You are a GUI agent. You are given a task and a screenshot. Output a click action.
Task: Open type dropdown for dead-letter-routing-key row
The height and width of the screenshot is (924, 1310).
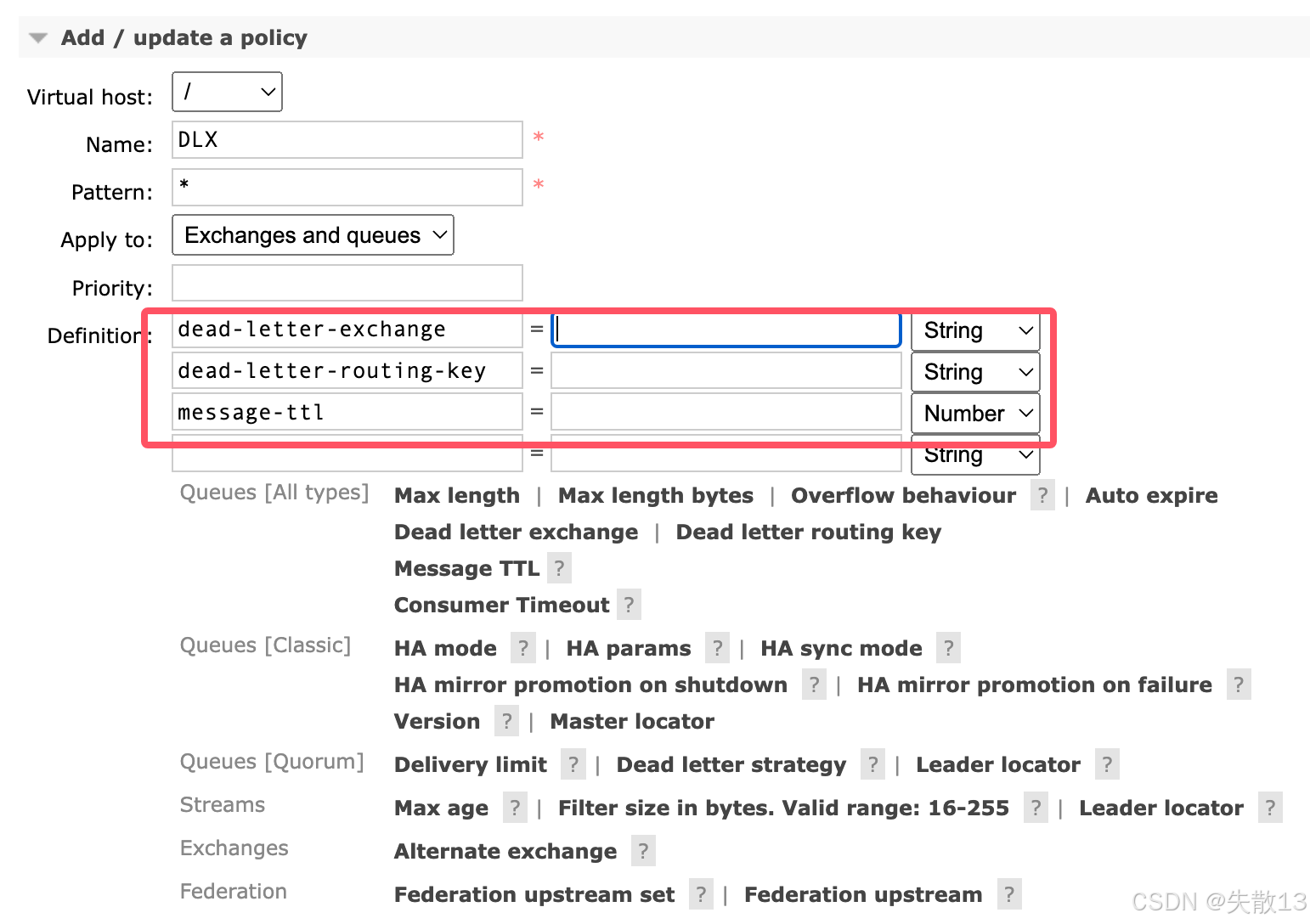[x=975, y=372]
